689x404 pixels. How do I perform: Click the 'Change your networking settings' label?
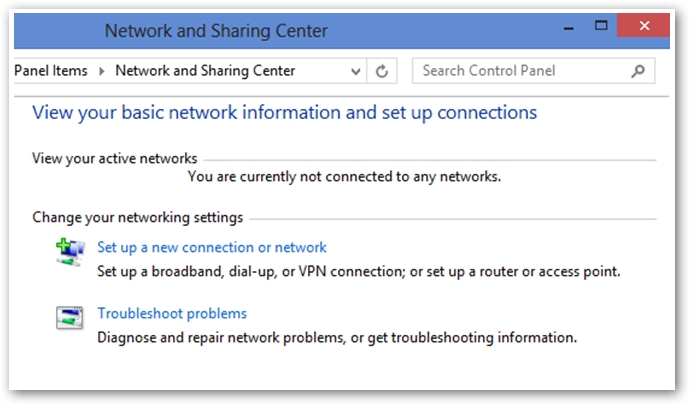click(138, 218)
